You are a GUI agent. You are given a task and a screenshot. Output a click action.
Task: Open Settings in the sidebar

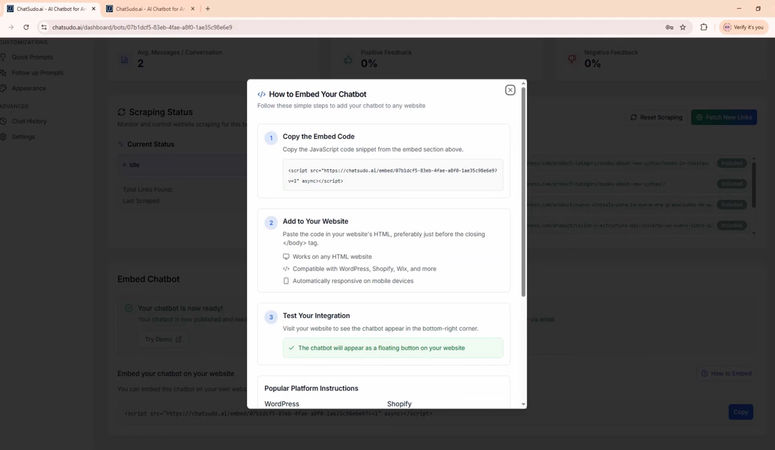click(x=23, y=136)
